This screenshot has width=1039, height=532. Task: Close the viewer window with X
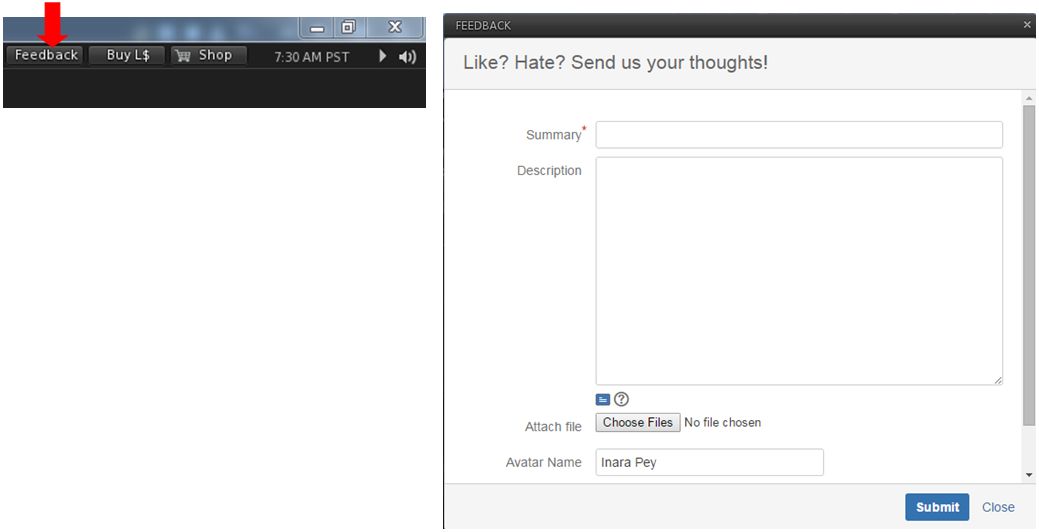click(x=395, y=28)
